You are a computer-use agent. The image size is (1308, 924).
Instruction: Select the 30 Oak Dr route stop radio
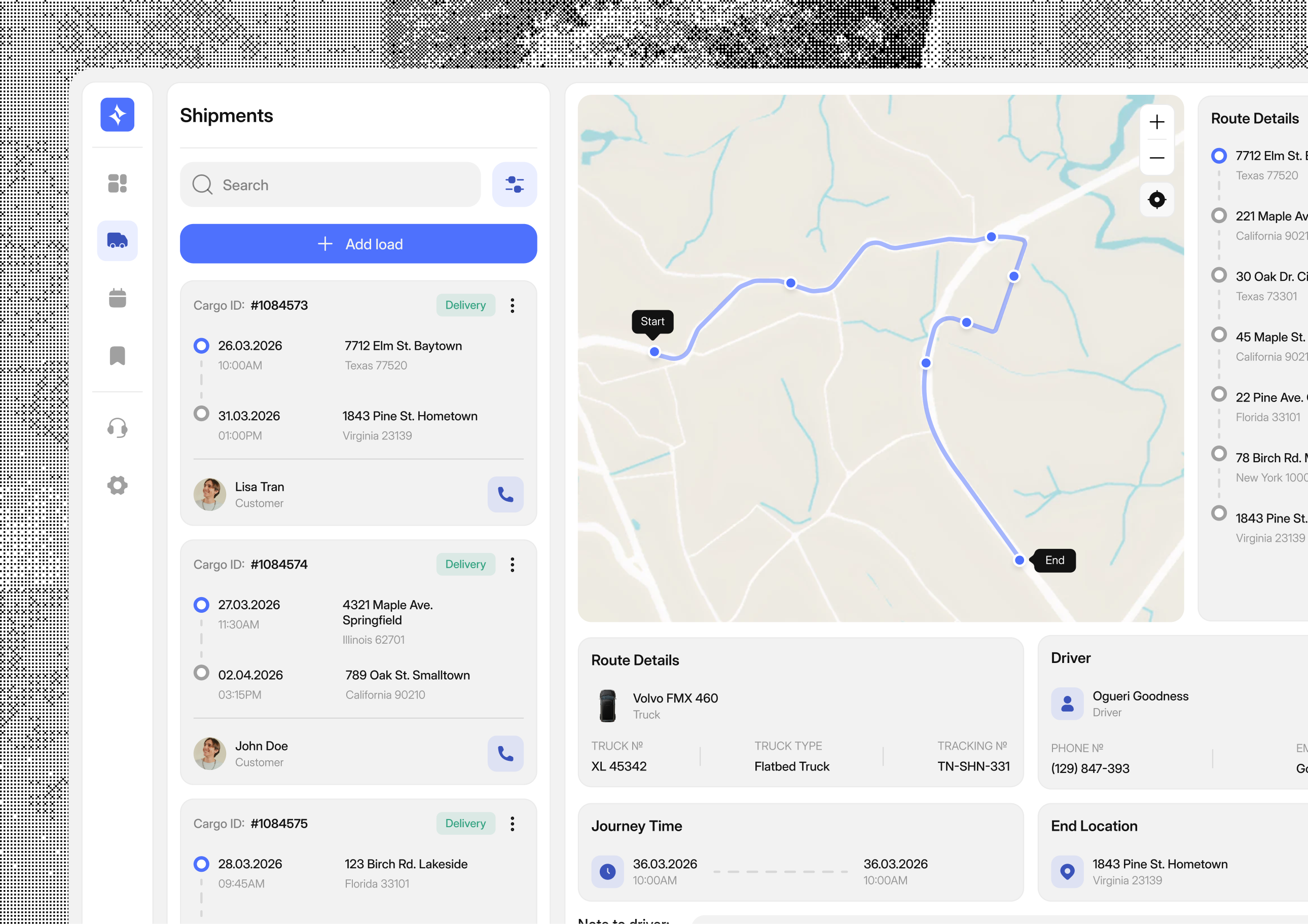1219,276
